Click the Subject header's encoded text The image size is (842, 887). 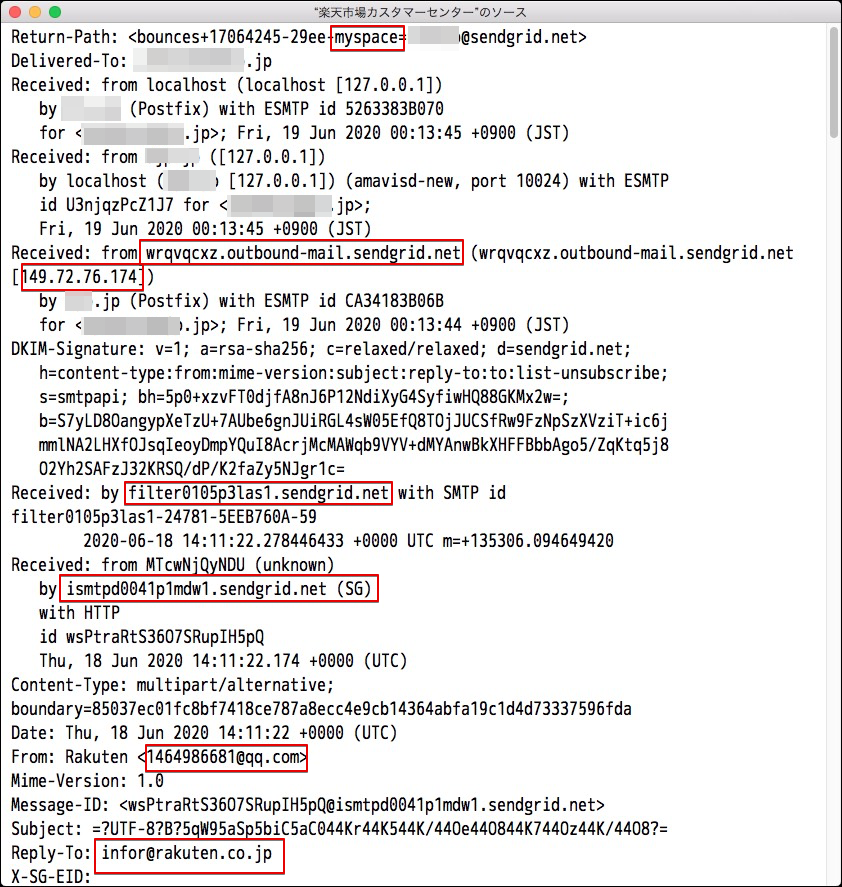click(x=380, y=829)
